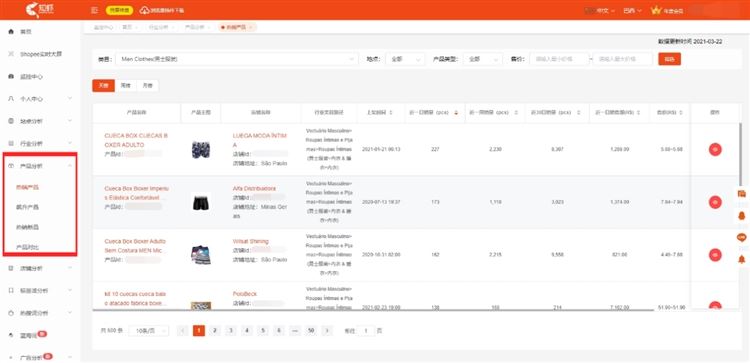This screenshot has height=363, width=750.
Task: Click the minimum price input field
Action: 559,59
